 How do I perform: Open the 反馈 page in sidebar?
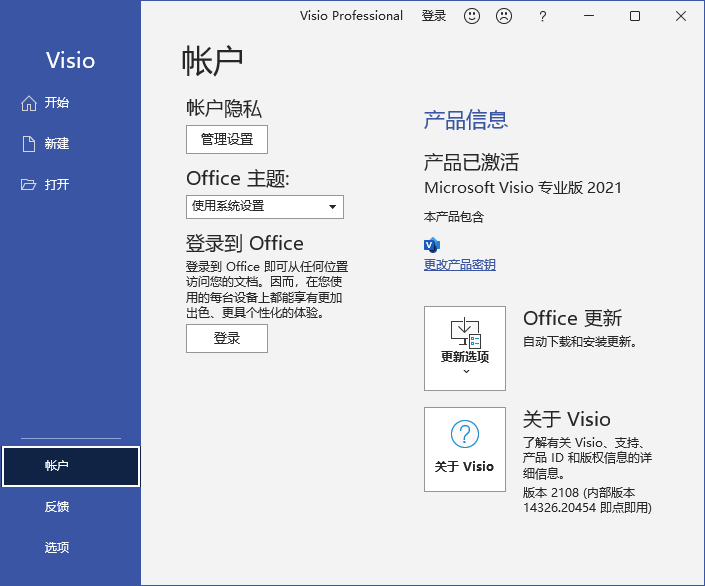(x=57, y=507)
